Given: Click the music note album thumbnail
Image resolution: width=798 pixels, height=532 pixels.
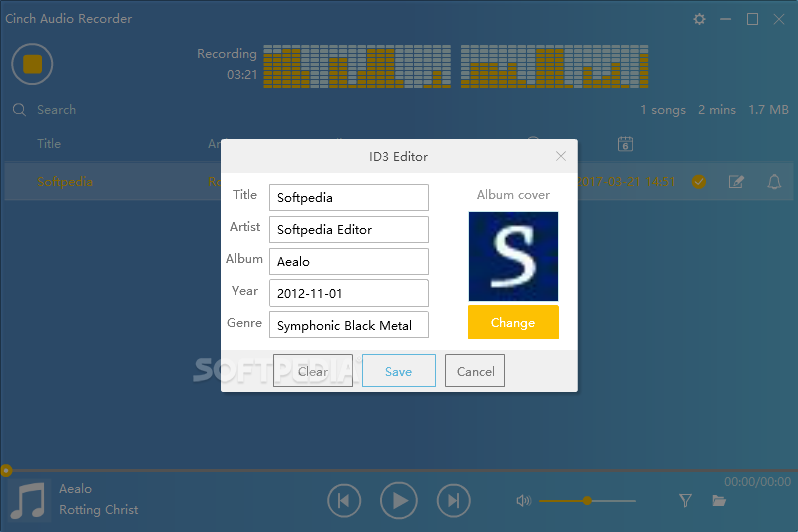Looking at the screenshot, I should pyautogui.click(x=29, y=500).
